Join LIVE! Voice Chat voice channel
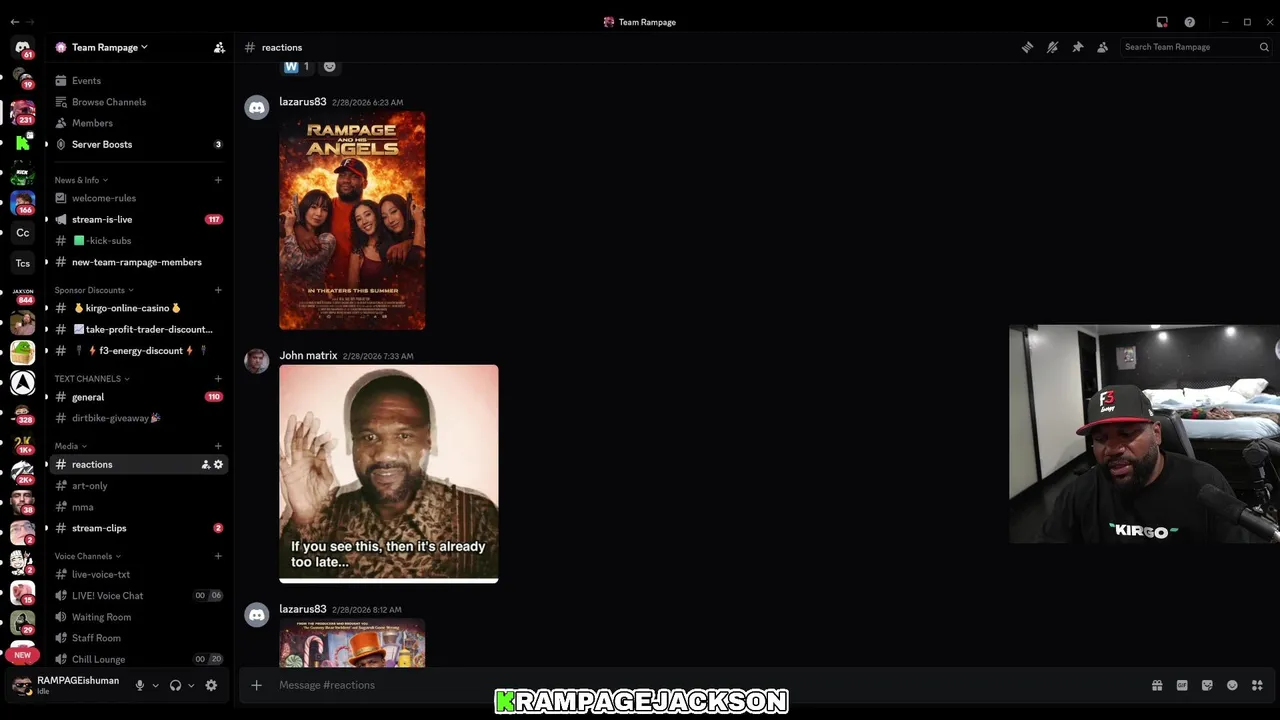Viewport: 1280px width, 720px height. coord(138,596)
